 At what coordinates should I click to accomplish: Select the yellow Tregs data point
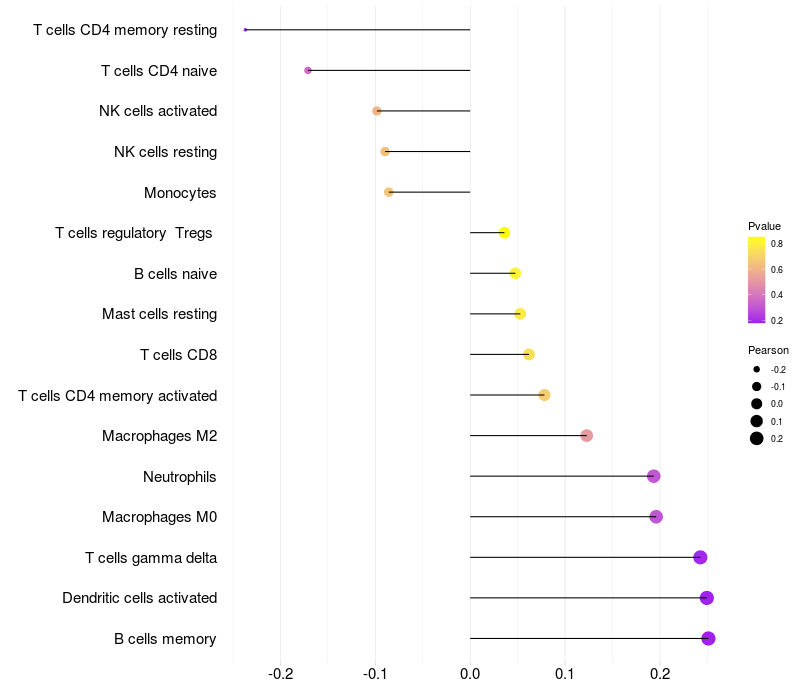[x=505, y=233]
